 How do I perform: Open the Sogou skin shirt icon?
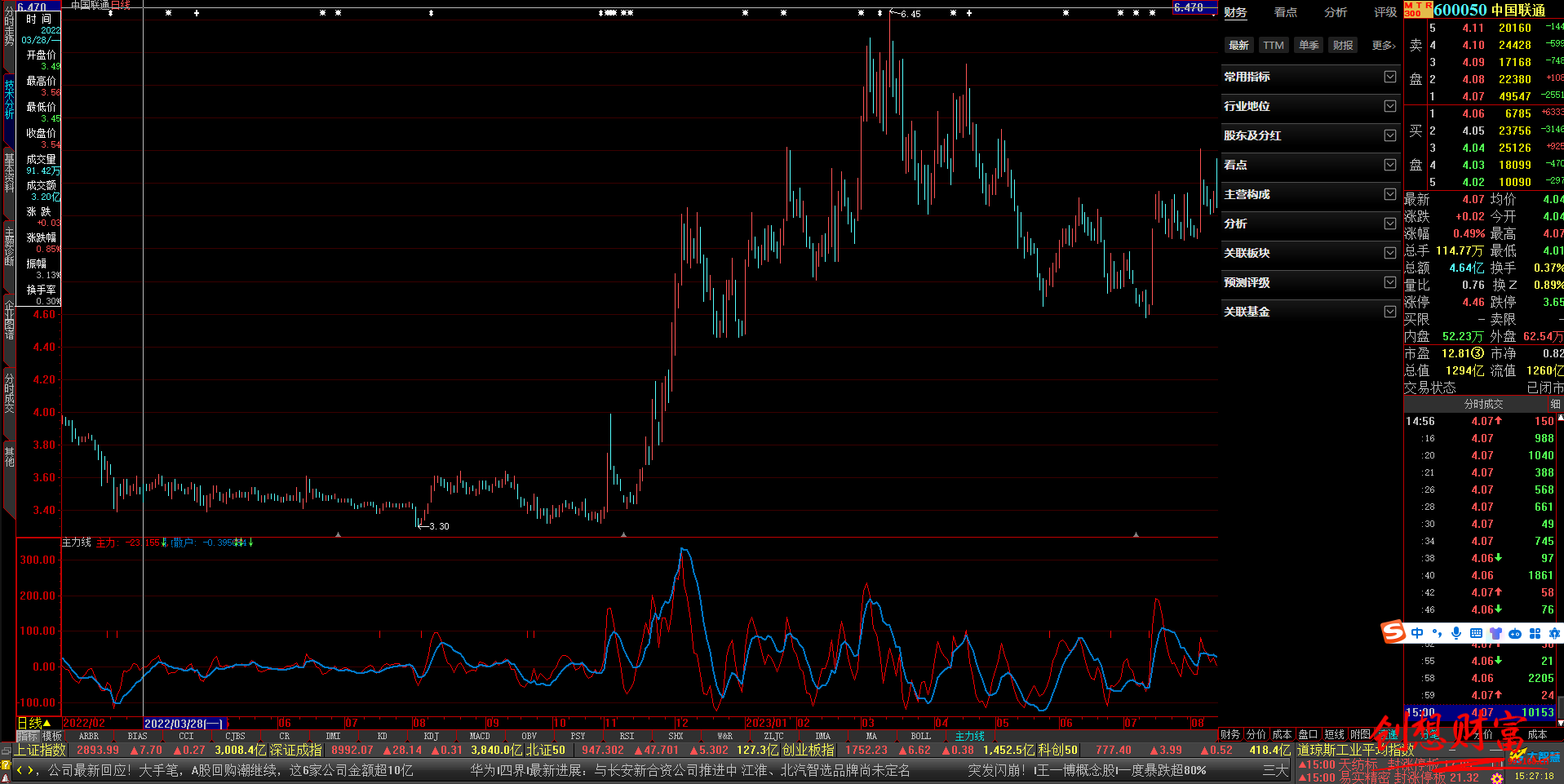[x=1495, y=633]
